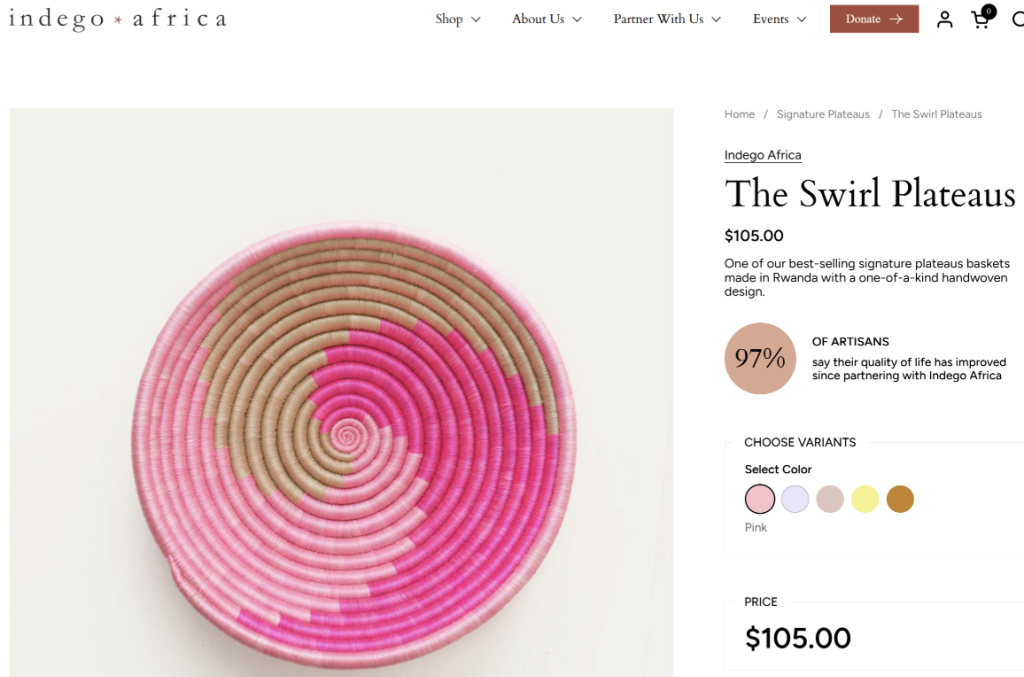The image size is (1024, 677).
Task: Click the cart item count badge
Action: point(988,10)
